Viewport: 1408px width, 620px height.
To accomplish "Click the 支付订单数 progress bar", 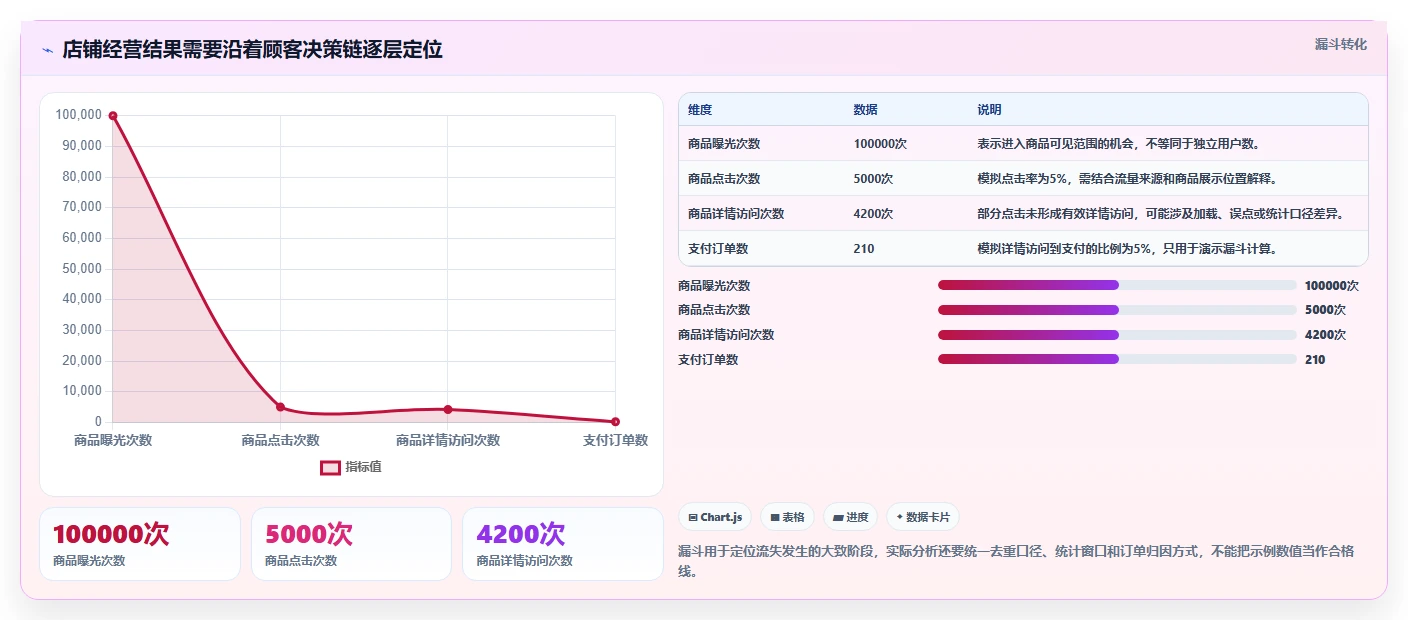I will click(x=1117, y=359).
